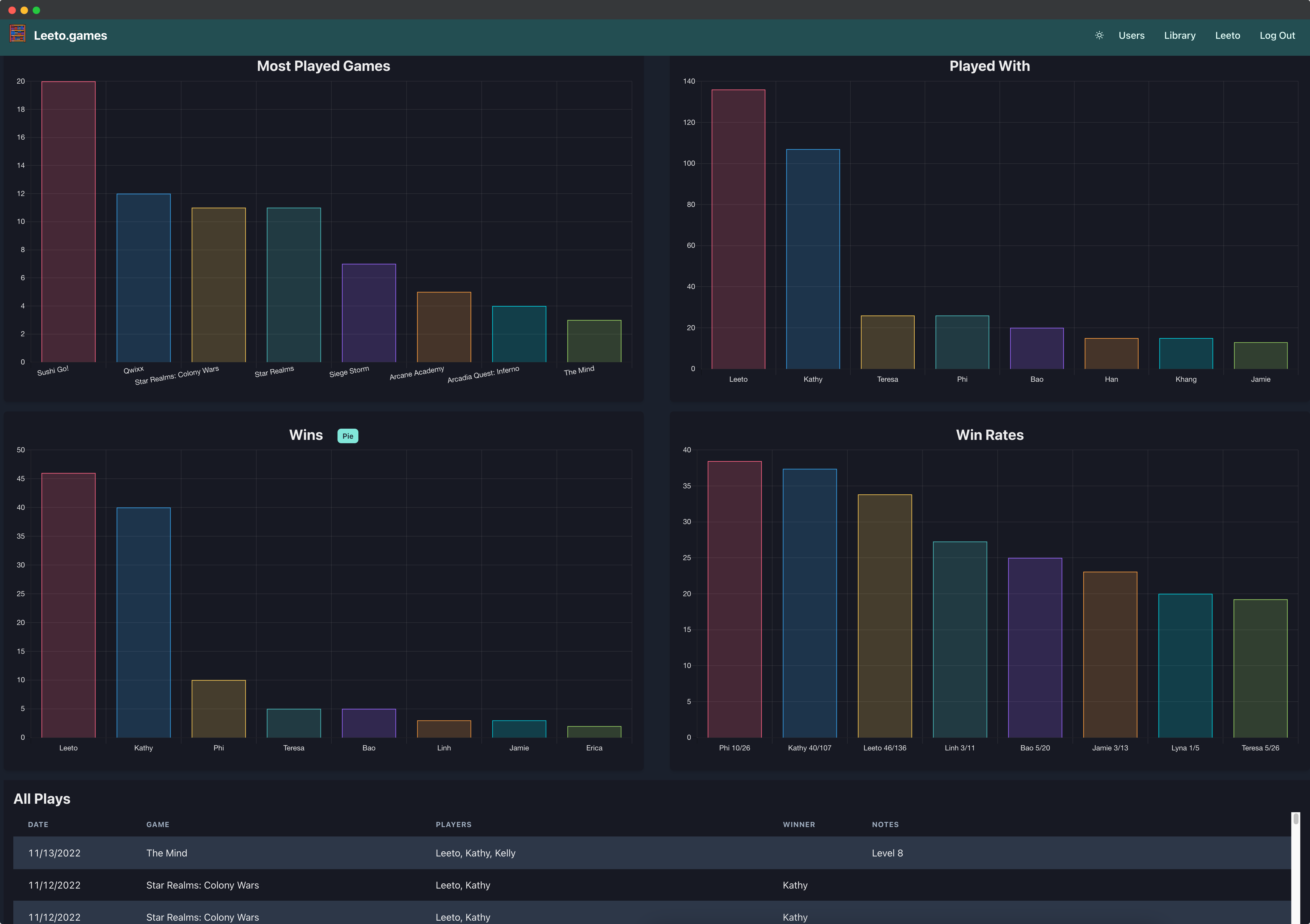Screen dimensions: 1310x924
Task: Click the Teresa bar in Wins chart
Action: pyautogui.click(x=294, y=723)
